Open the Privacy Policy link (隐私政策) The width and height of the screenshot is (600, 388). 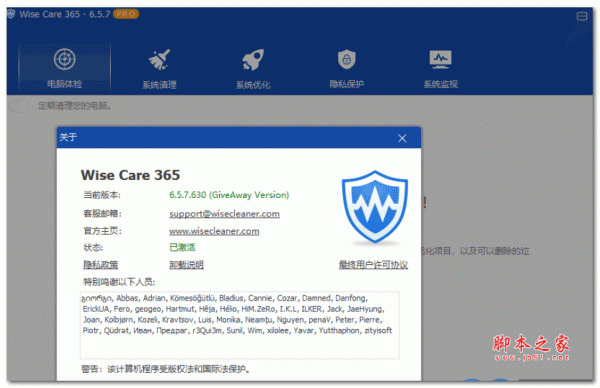101,265
